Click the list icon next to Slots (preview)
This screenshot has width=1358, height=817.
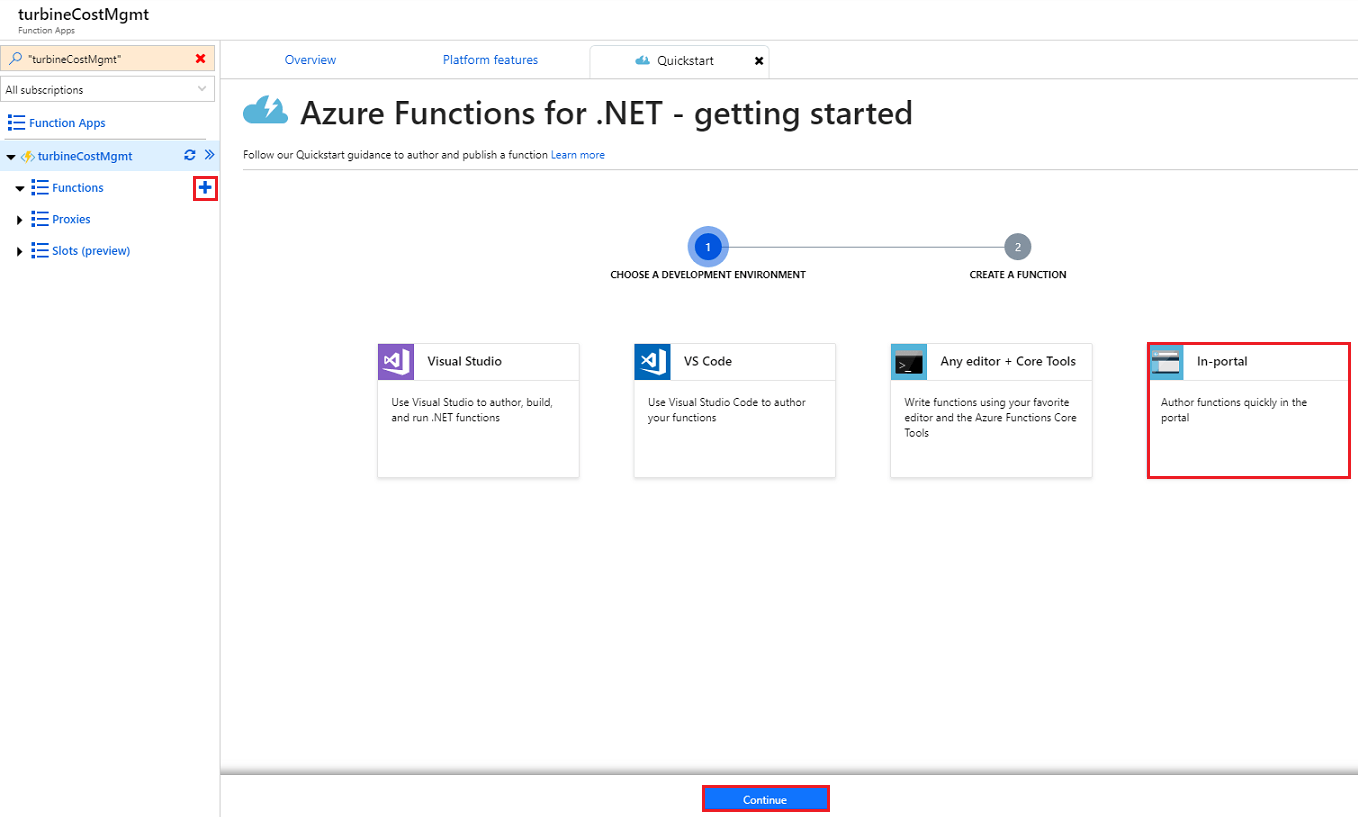coord(40,251)
